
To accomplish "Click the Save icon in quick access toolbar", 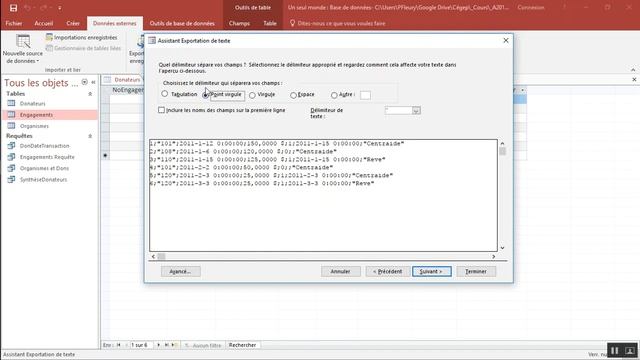I will click(x=13, y=8).
